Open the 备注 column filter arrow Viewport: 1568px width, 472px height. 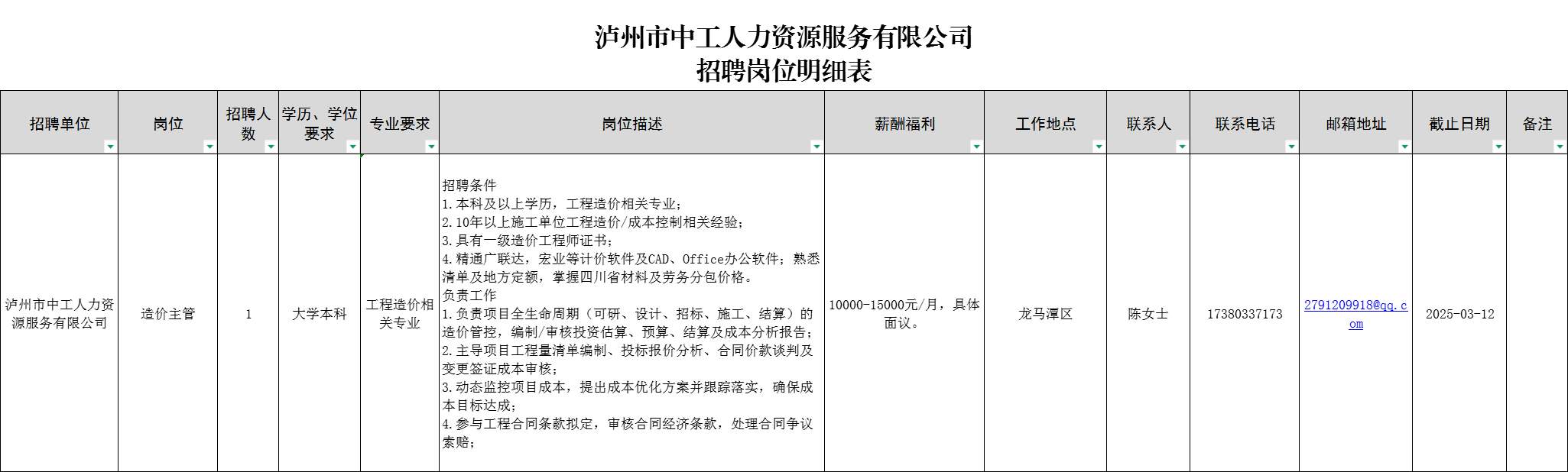point(1560,146)
